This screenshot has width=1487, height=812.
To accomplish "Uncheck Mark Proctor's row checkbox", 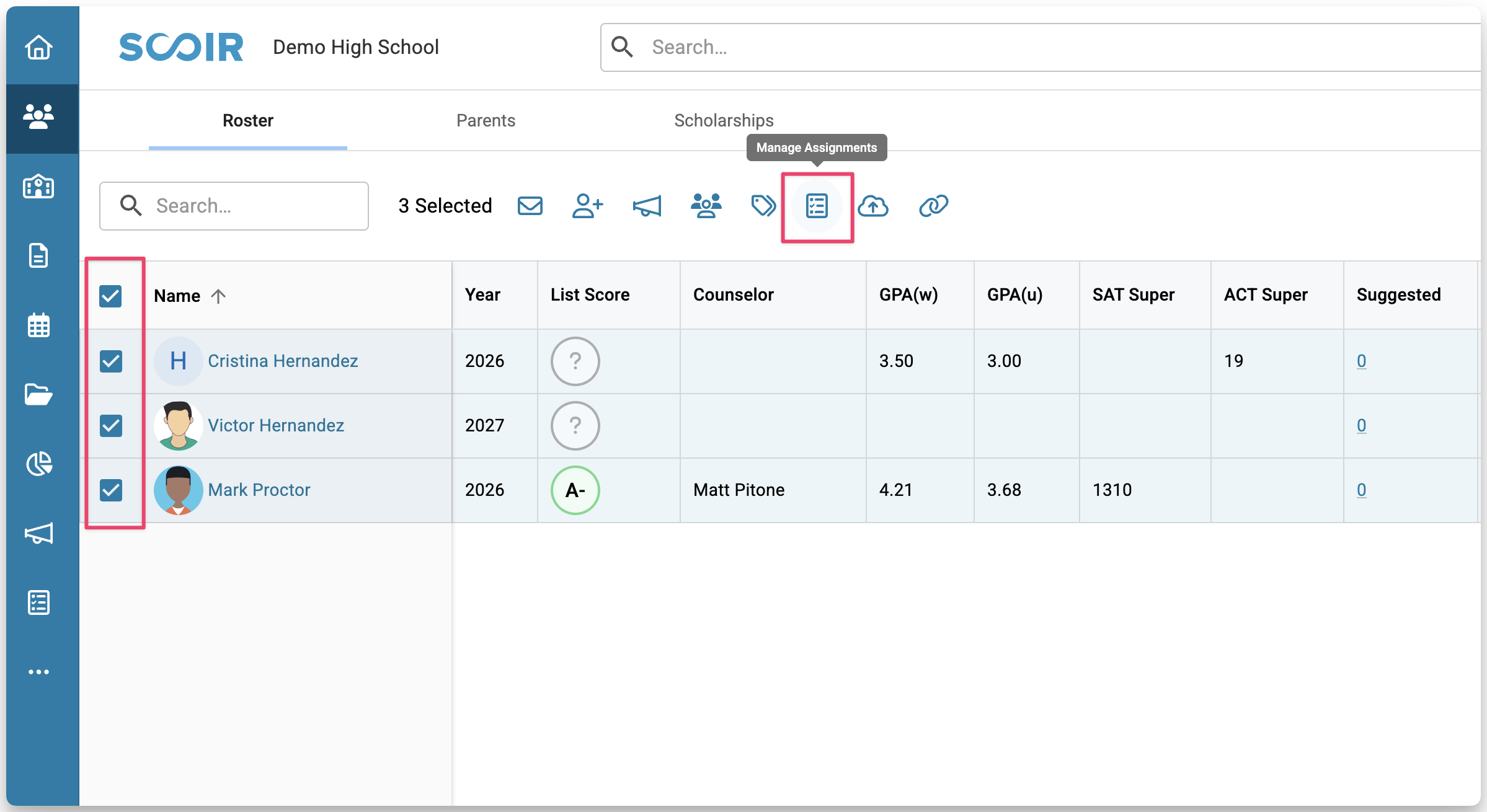I will click(111, 490).
